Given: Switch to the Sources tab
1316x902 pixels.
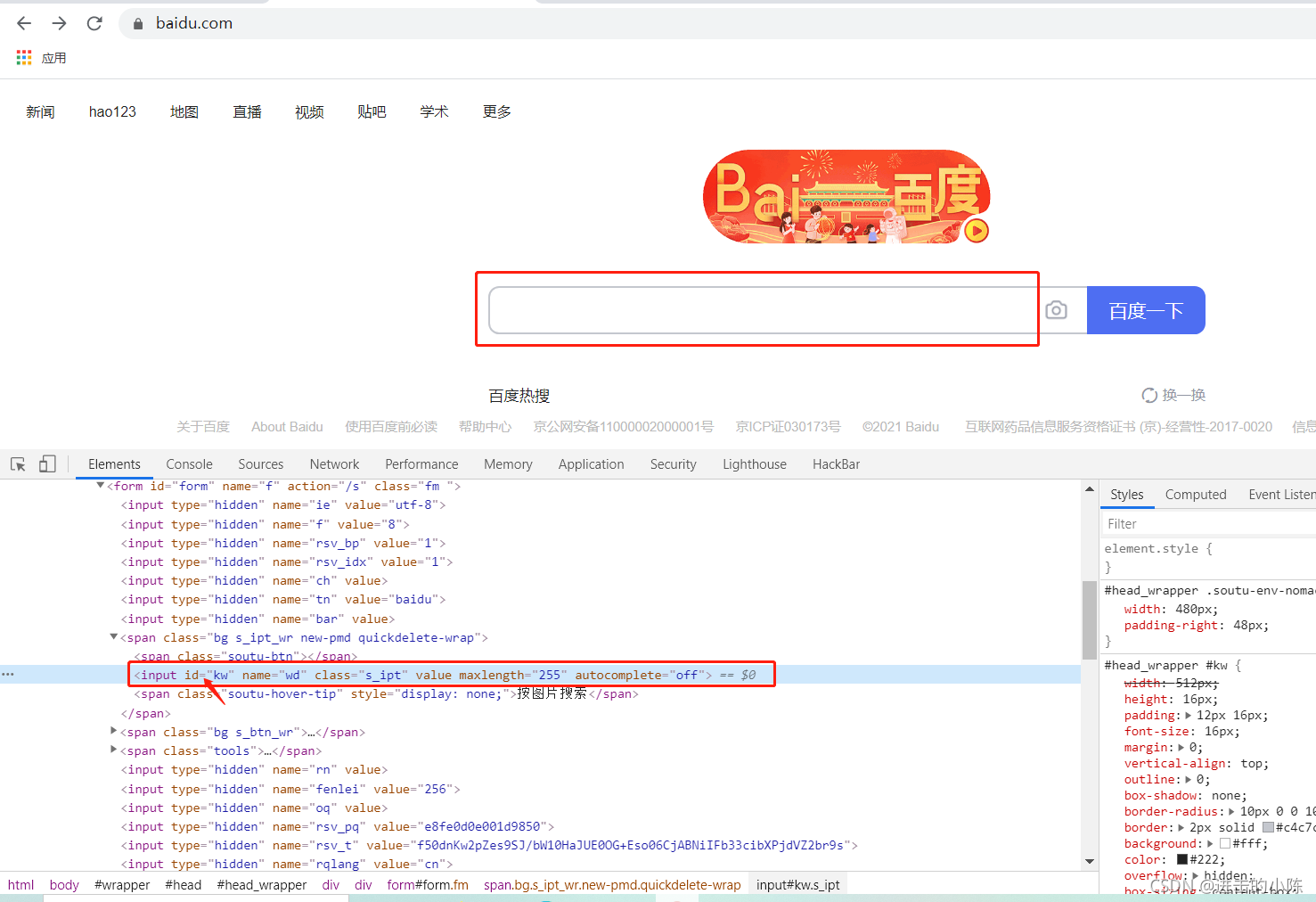Looking at the screenshot, I should 260,464.
